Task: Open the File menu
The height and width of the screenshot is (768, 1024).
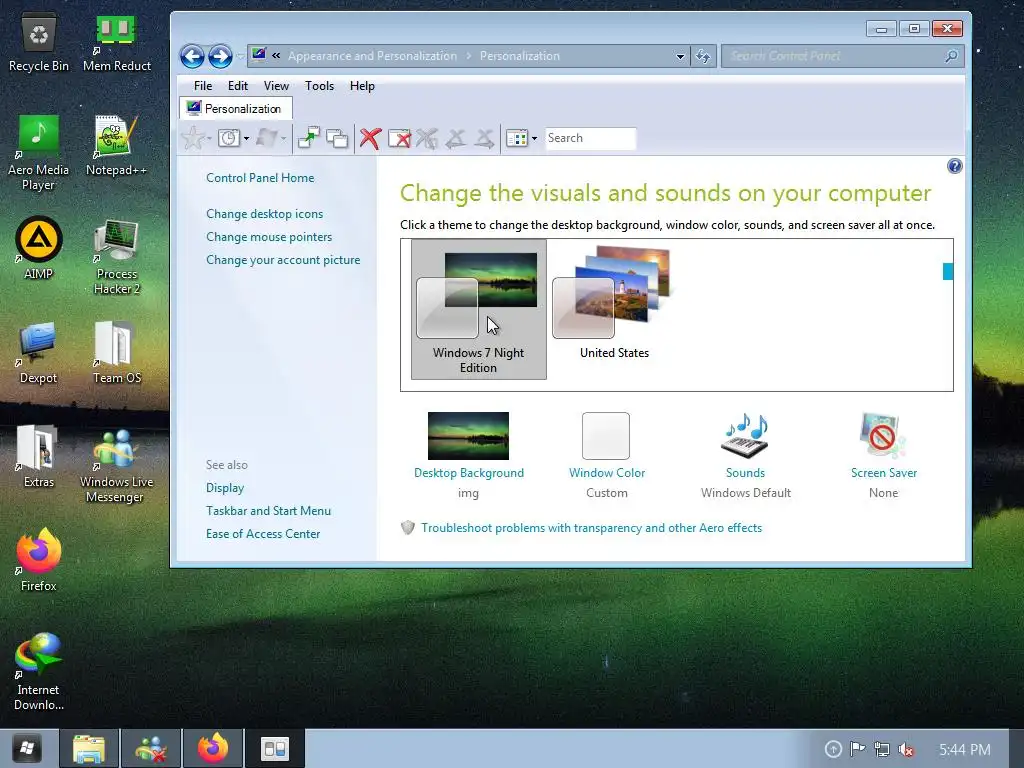Action: coord(203,86)
